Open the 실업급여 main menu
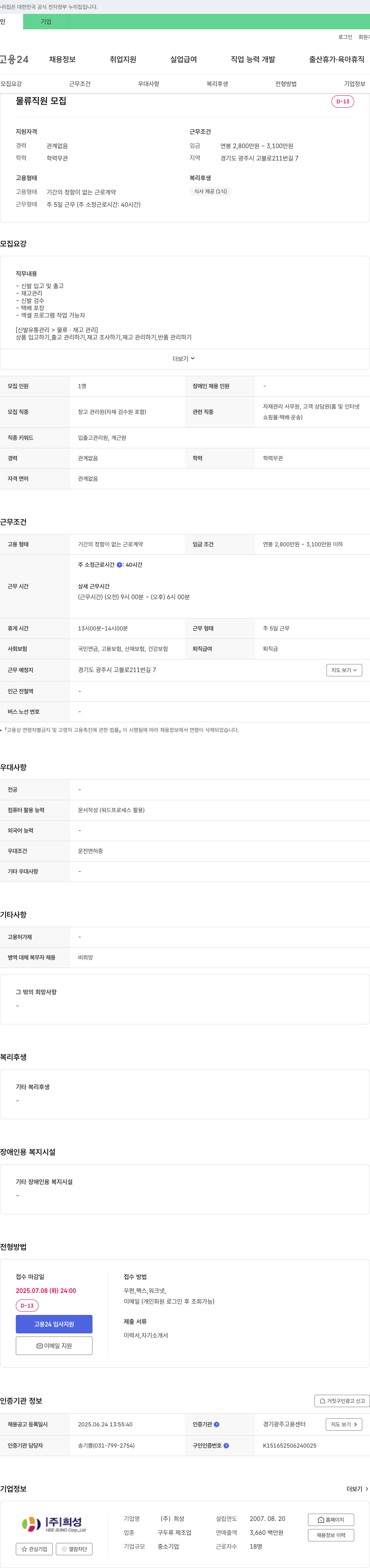370x1568 pixels. [x=183, y=59]
